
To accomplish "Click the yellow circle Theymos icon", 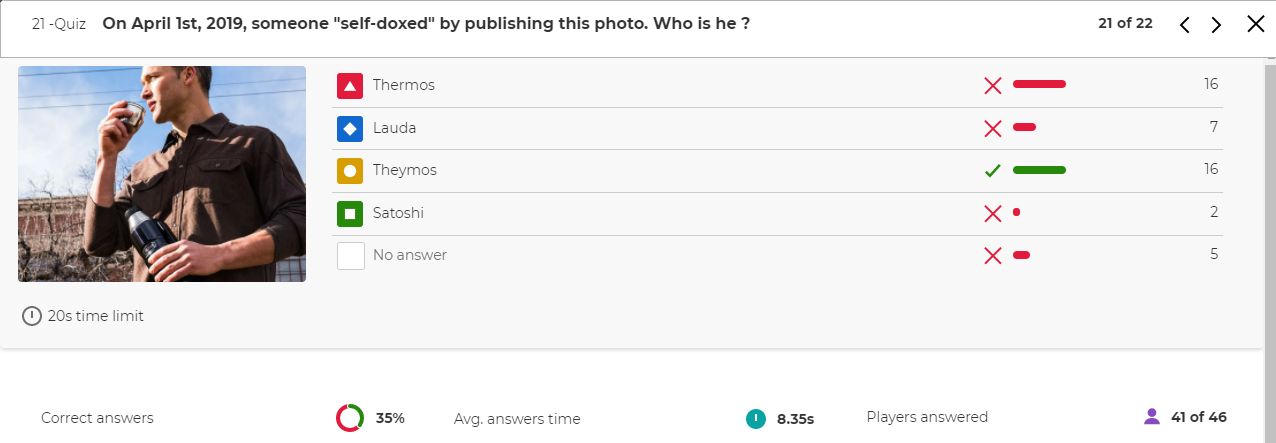I will coord(350,171).
